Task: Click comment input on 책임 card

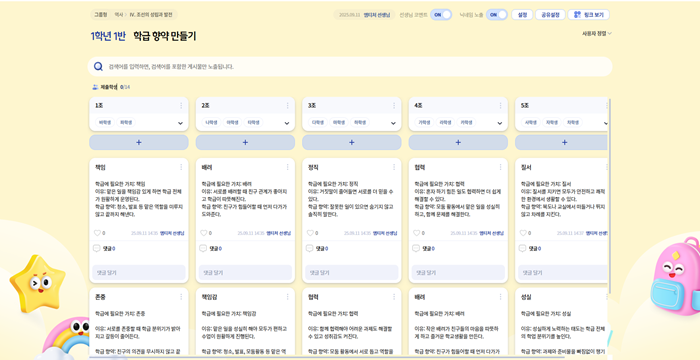Action: pos(139,272)
